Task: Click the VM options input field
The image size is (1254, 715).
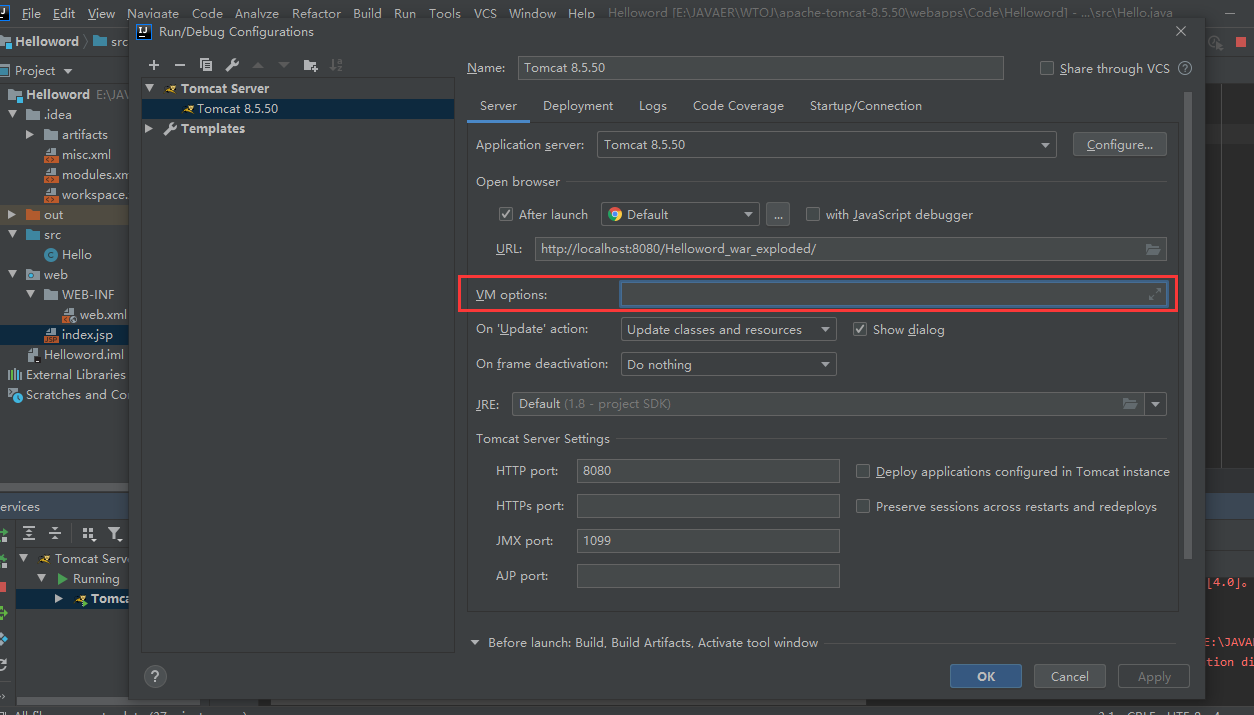Action: click(x=894, y=294)
